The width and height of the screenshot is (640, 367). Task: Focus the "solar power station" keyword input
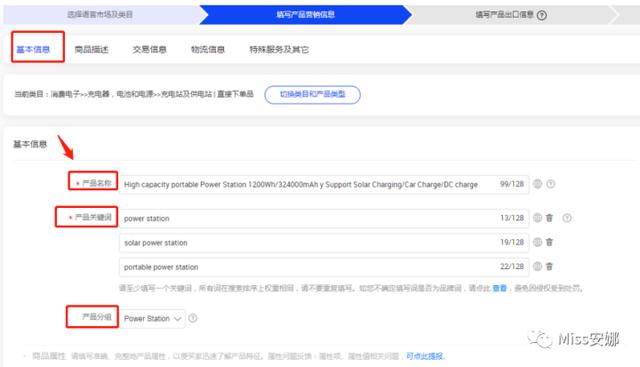[x=324, y=242]
